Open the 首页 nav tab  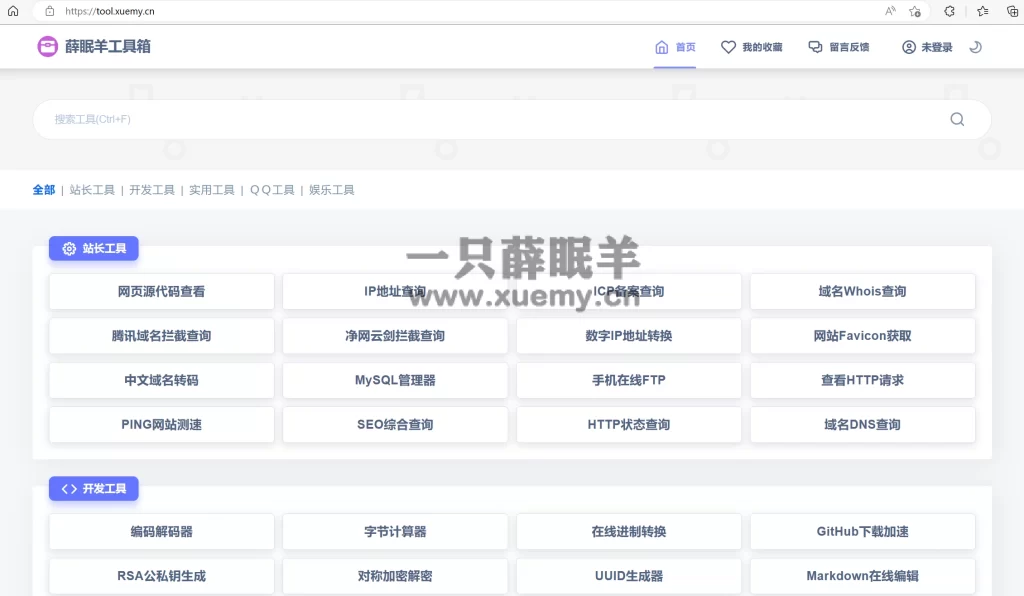tap(675, 47)
